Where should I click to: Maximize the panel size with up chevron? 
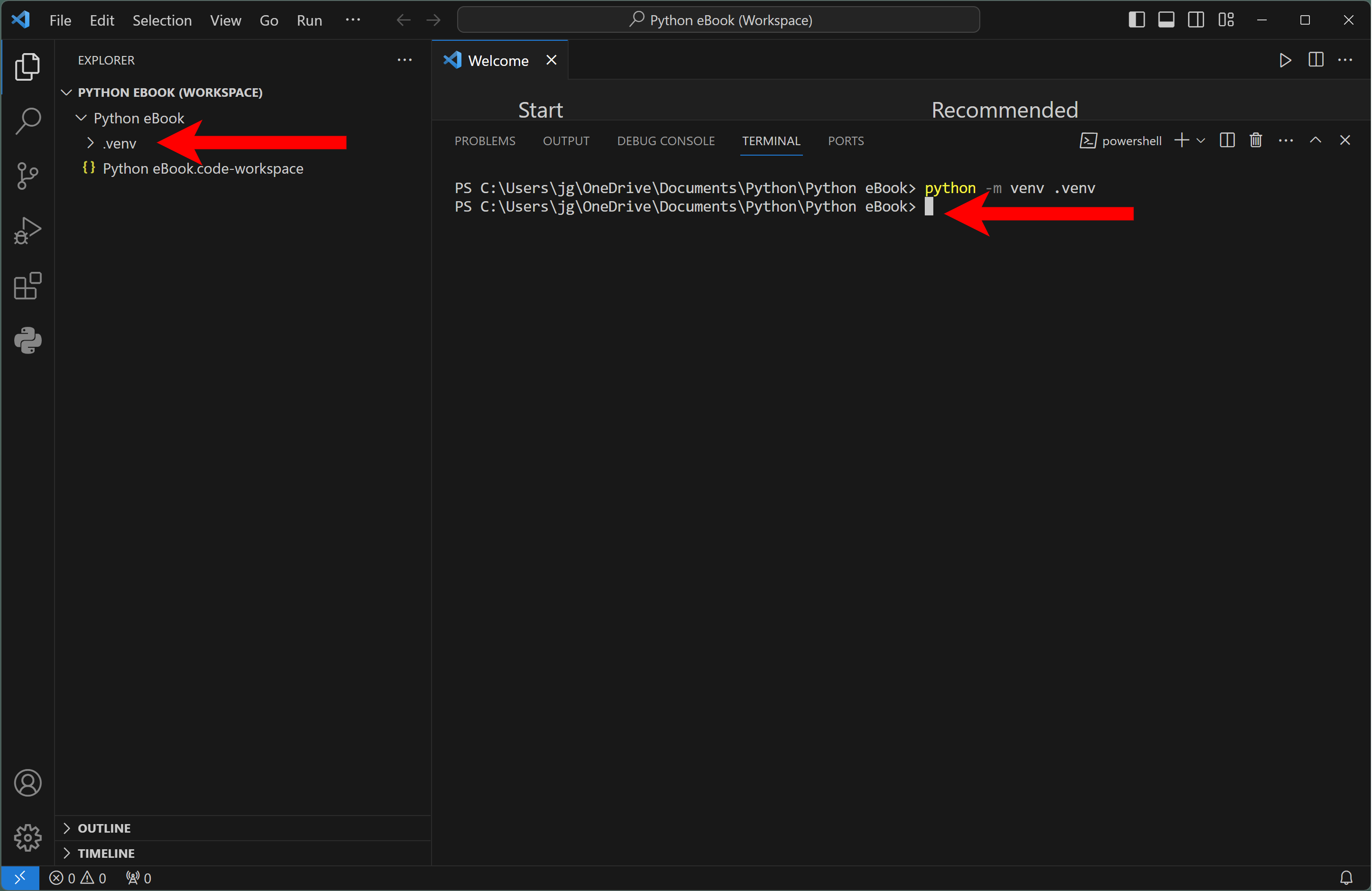[1316, 140]
